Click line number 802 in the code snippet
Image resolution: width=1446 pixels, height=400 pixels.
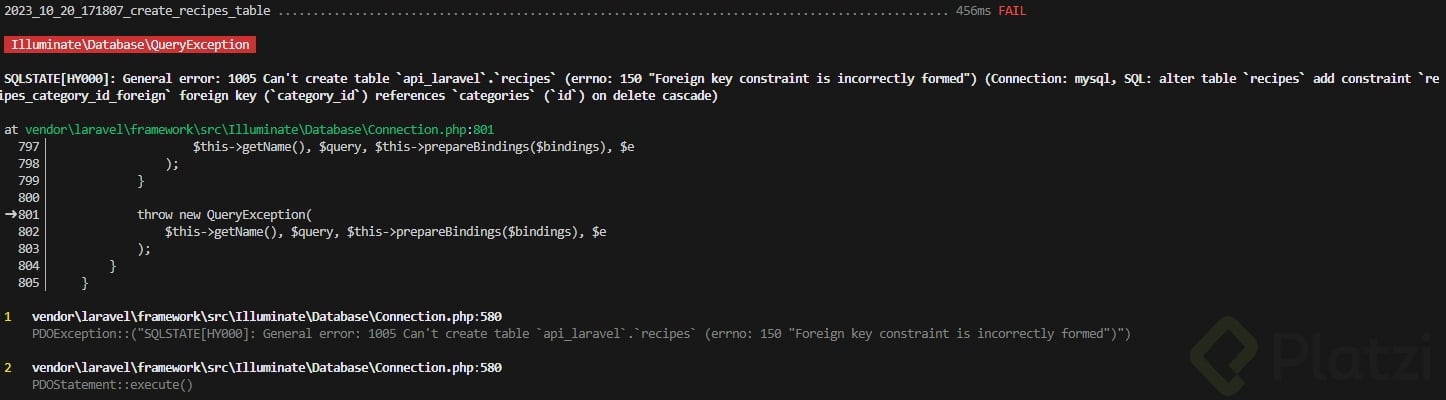tap(28, 232)
